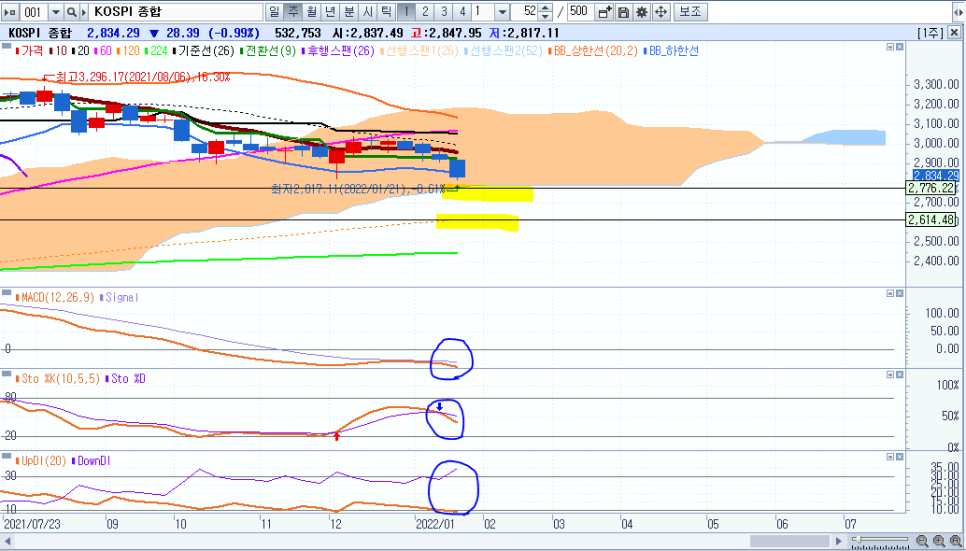966x551 pixels.
Task: Zoom in the chart with plus magnifier
Action: click(938, 541)
